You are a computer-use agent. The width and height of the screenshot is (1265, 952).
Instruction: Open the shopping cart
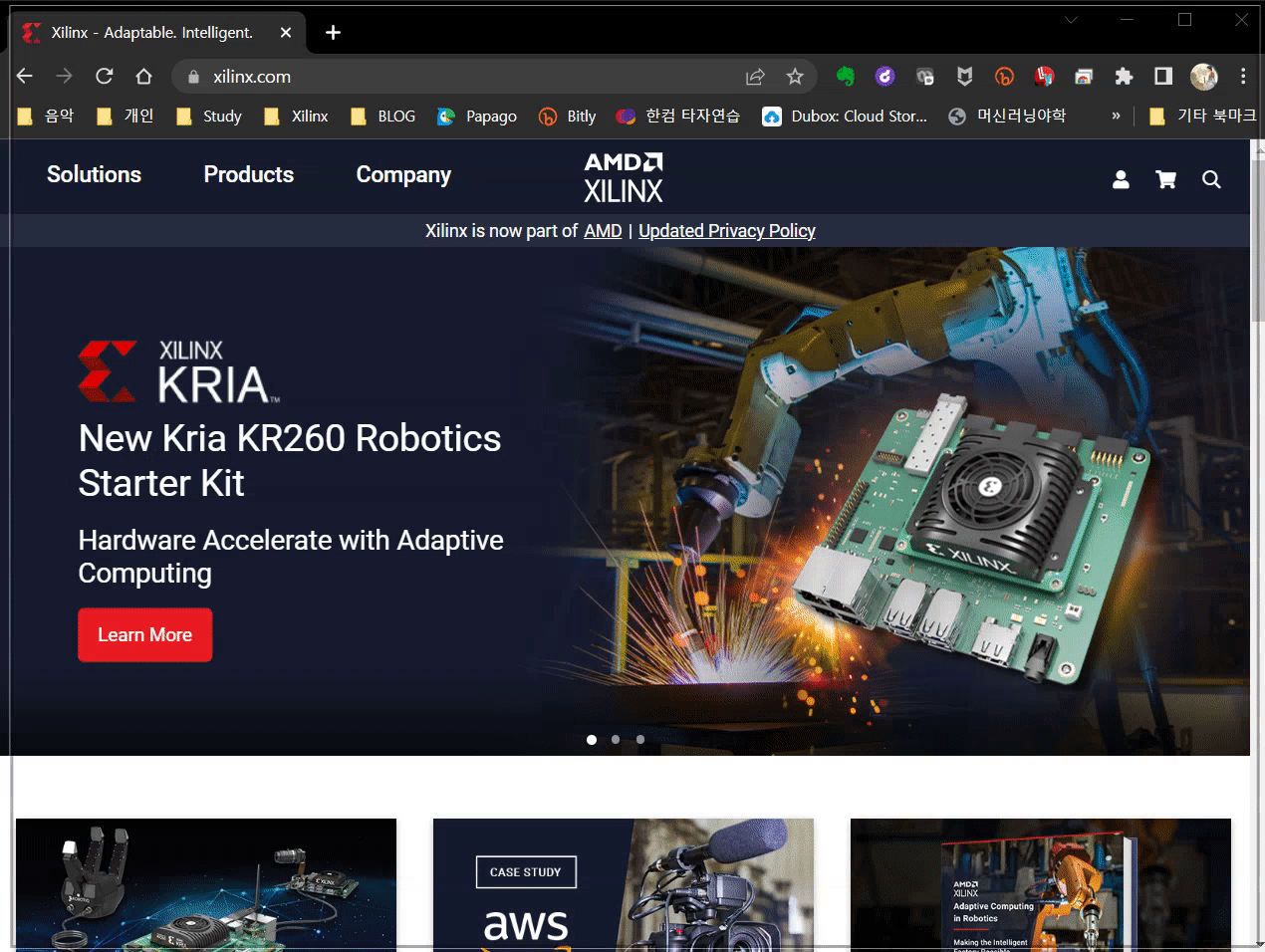pyautogui.click(x=1165, y=179)
